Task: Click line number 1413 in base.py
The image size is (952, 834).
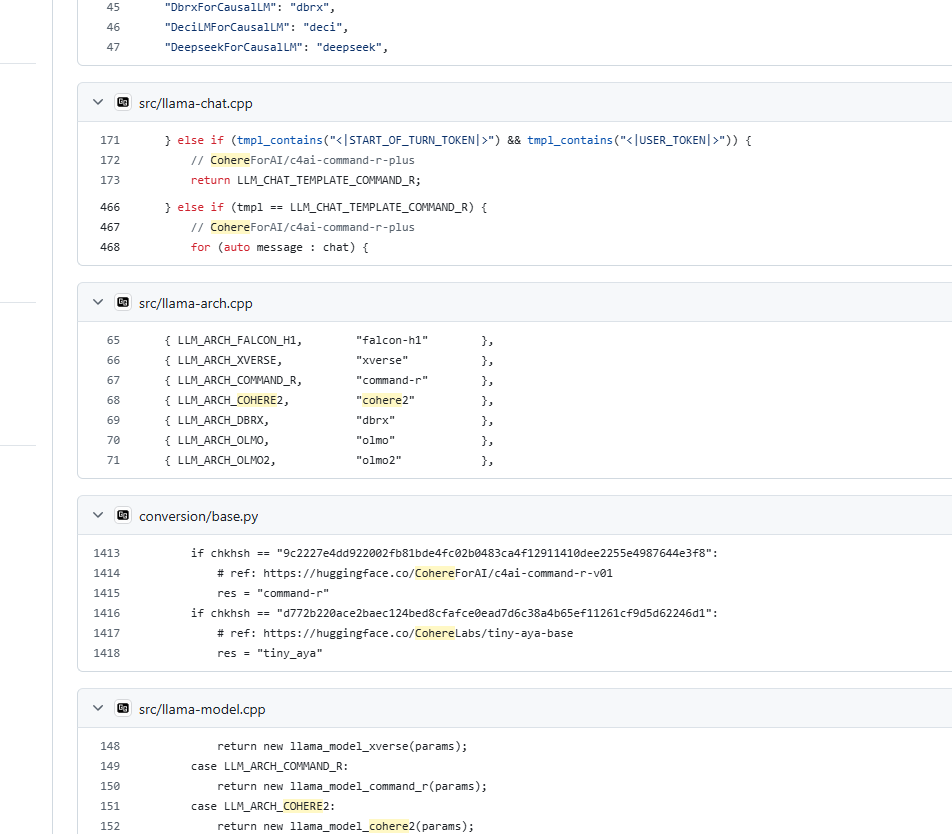Action: click(107, 553)
